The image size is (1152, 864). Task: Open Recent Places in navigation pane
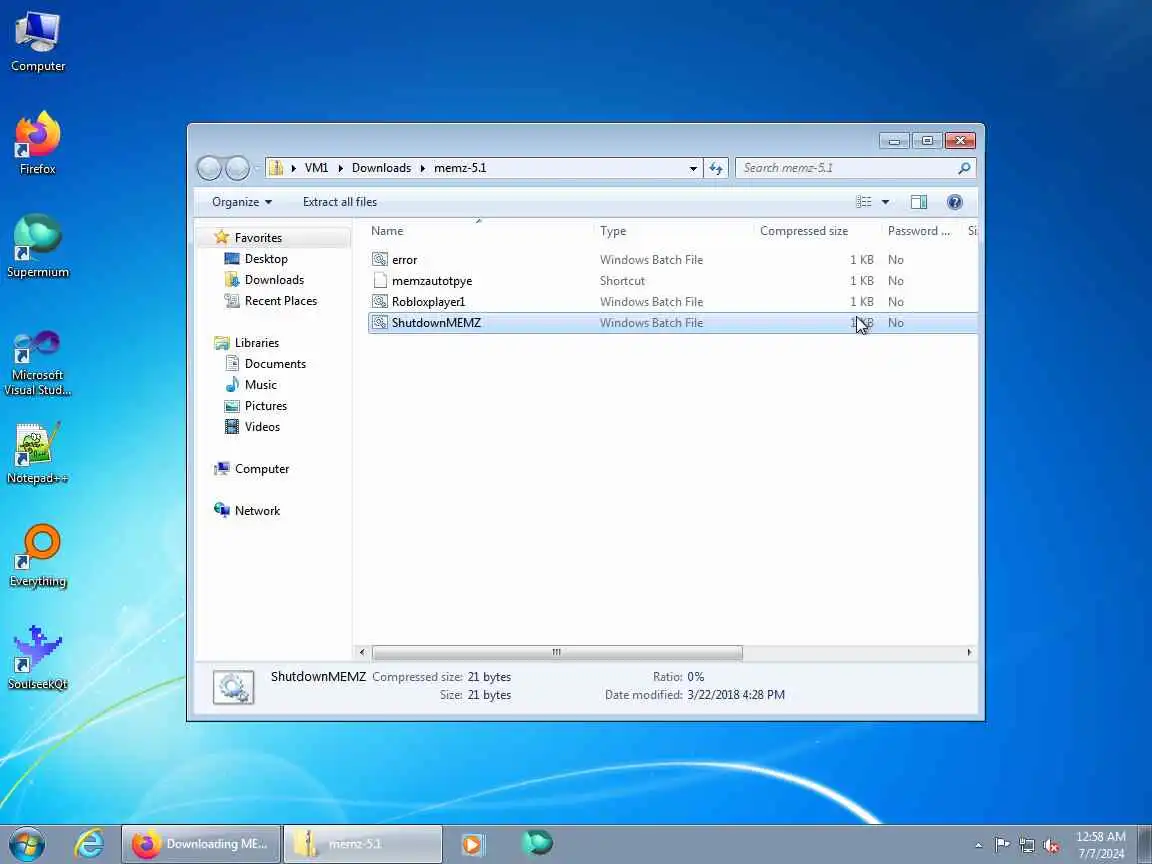[x=281, y=301]
